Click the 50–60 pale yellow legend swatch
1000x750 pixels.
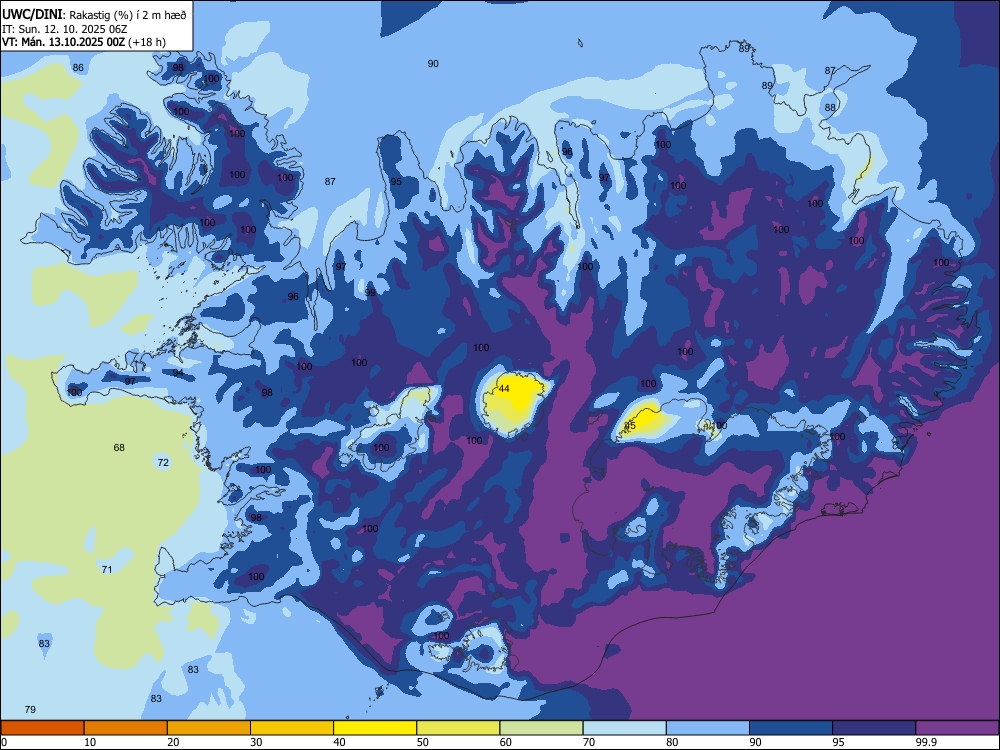click(x=459, y=728)
